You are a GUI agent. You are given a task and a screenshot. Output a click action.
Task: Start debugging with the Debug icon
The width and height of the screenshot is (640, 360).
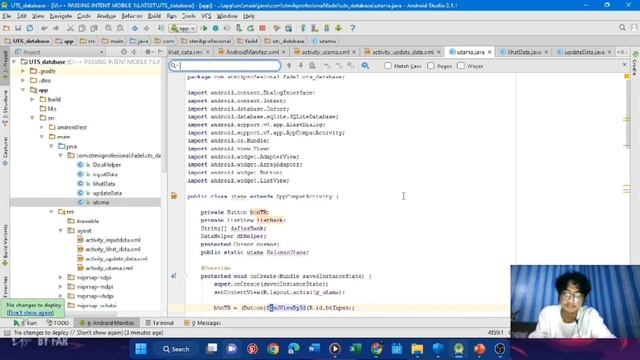216,28
